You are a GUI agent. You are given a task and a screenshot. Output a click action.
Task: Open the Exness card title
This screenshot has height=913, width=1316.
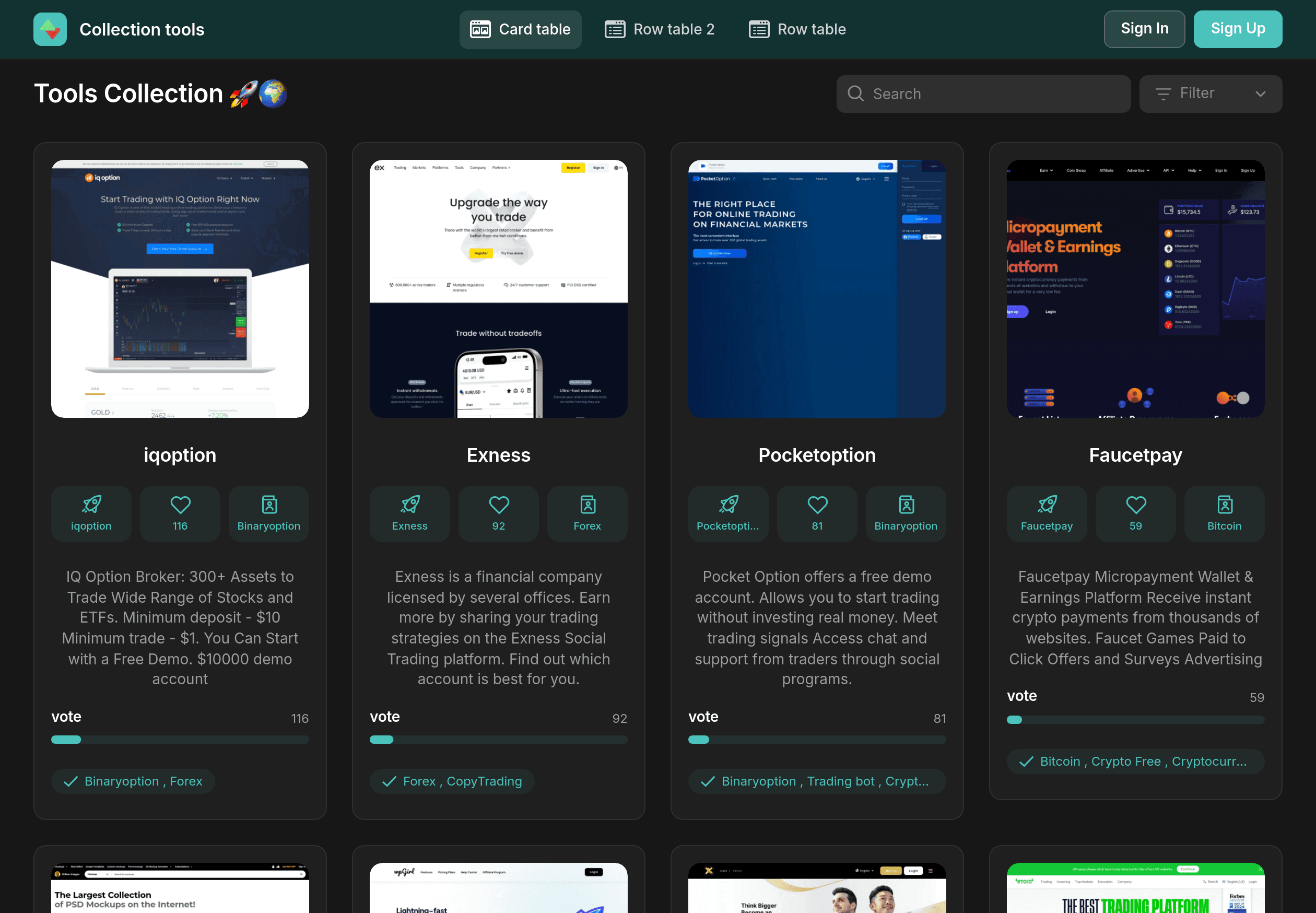click(499, 455)
